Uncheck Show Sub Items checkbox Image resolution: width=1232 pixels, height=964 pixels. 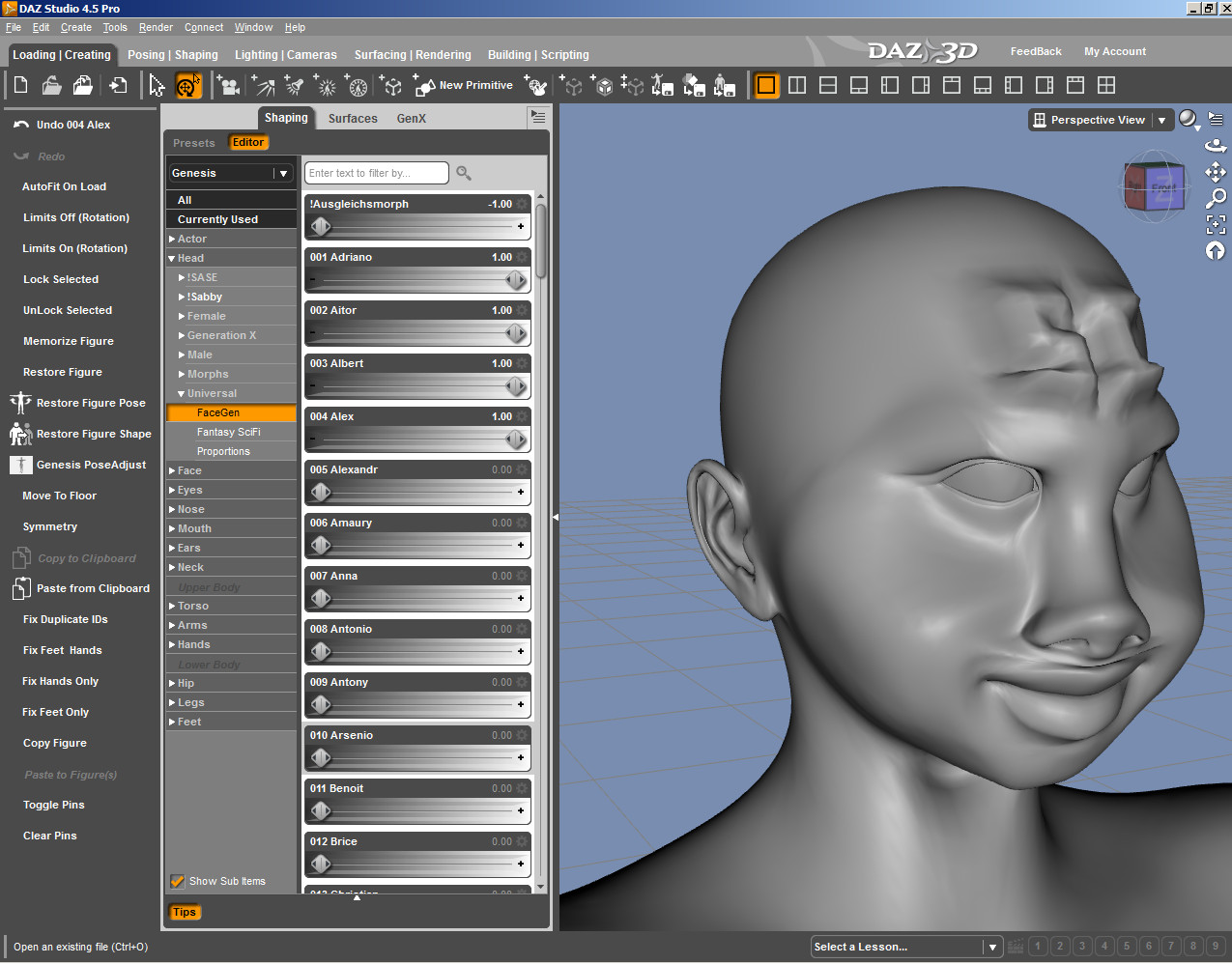tap(177, 881)
